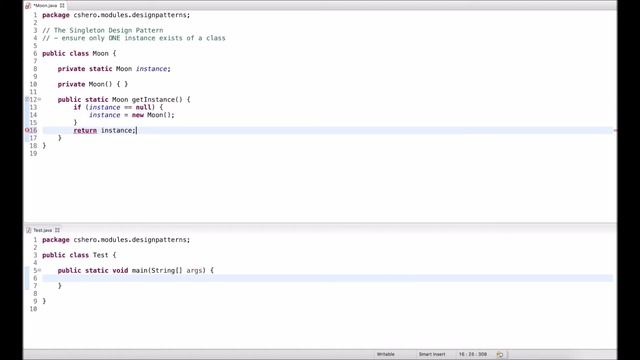Switch to the Moon.java editor tab
The height and width of the screenshot is (360, 640).
[x=45, y=5]
